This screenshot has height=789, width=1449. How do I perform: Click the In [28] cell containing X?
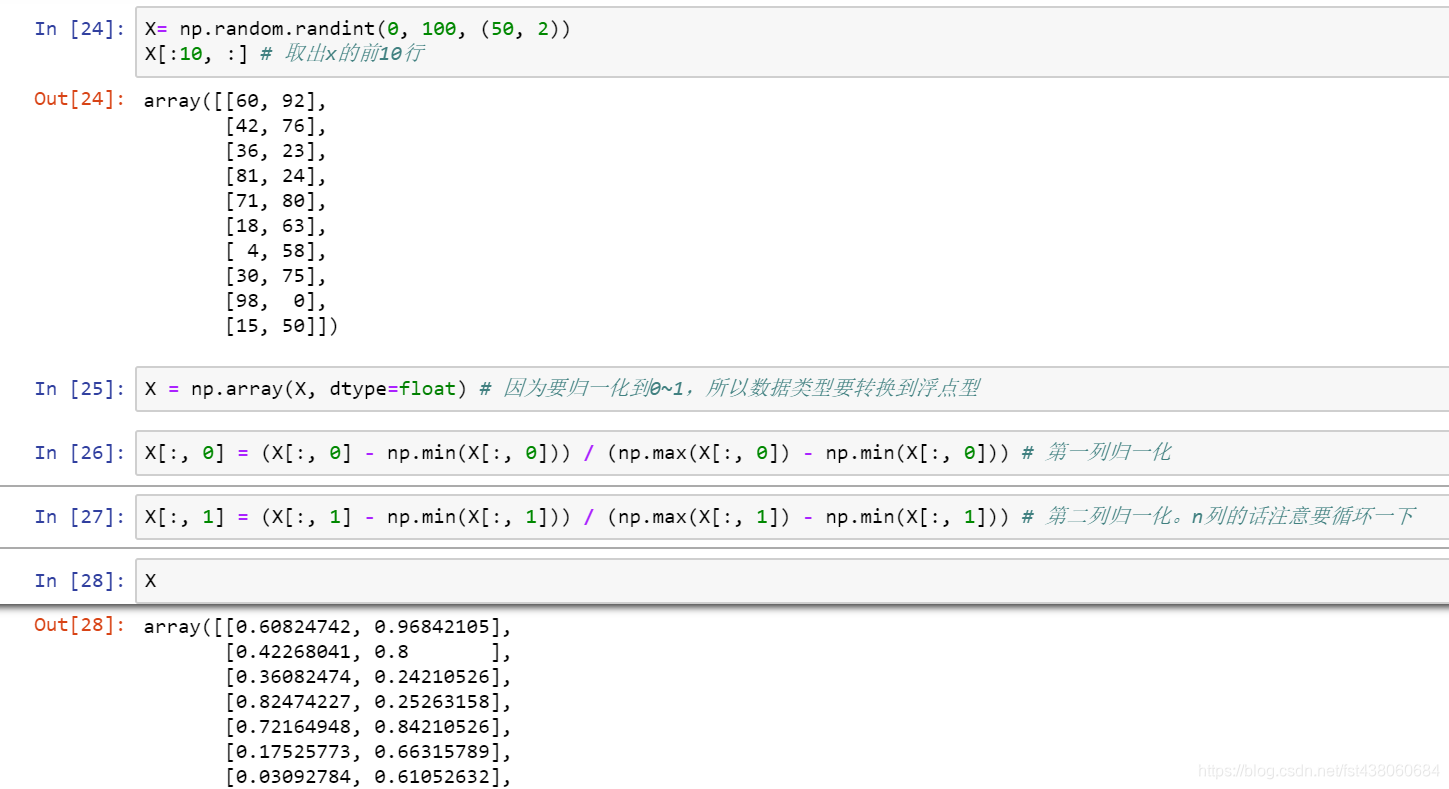tap(792, 580)
